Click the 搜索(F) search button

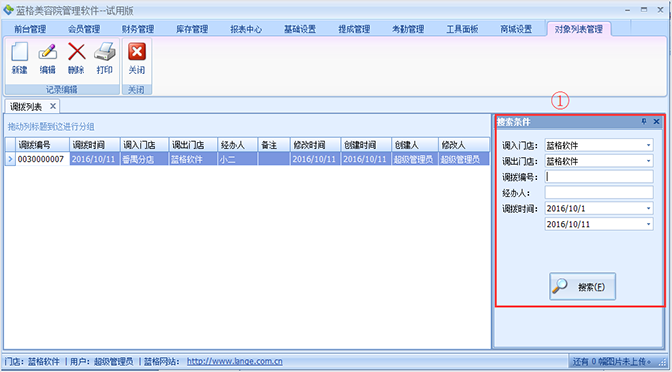(582, 286)
